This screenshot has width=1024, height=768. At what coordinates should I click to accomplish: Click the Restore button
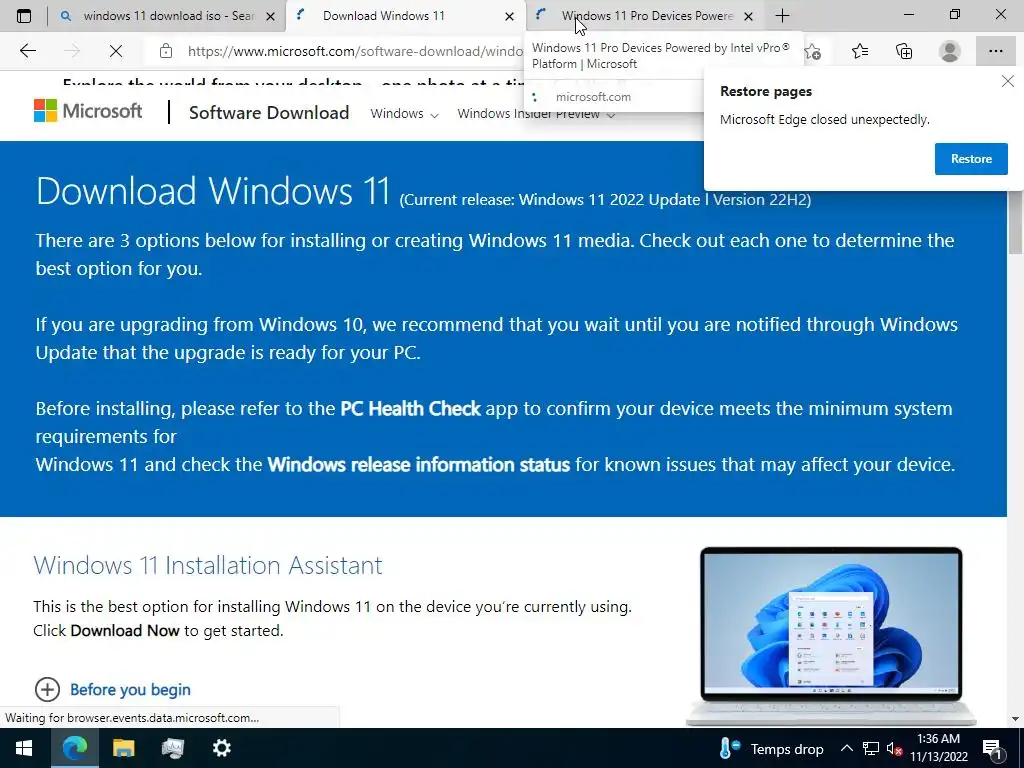[971, 159]
